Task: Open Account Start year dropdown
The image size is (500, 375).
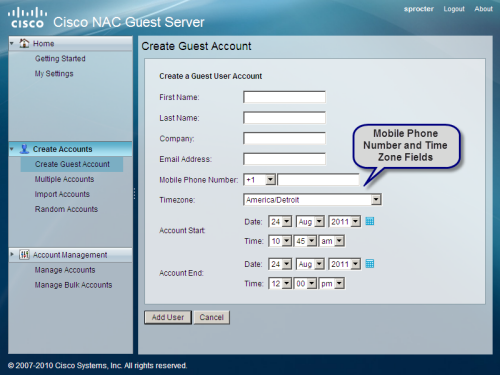Action: [345, 222]
